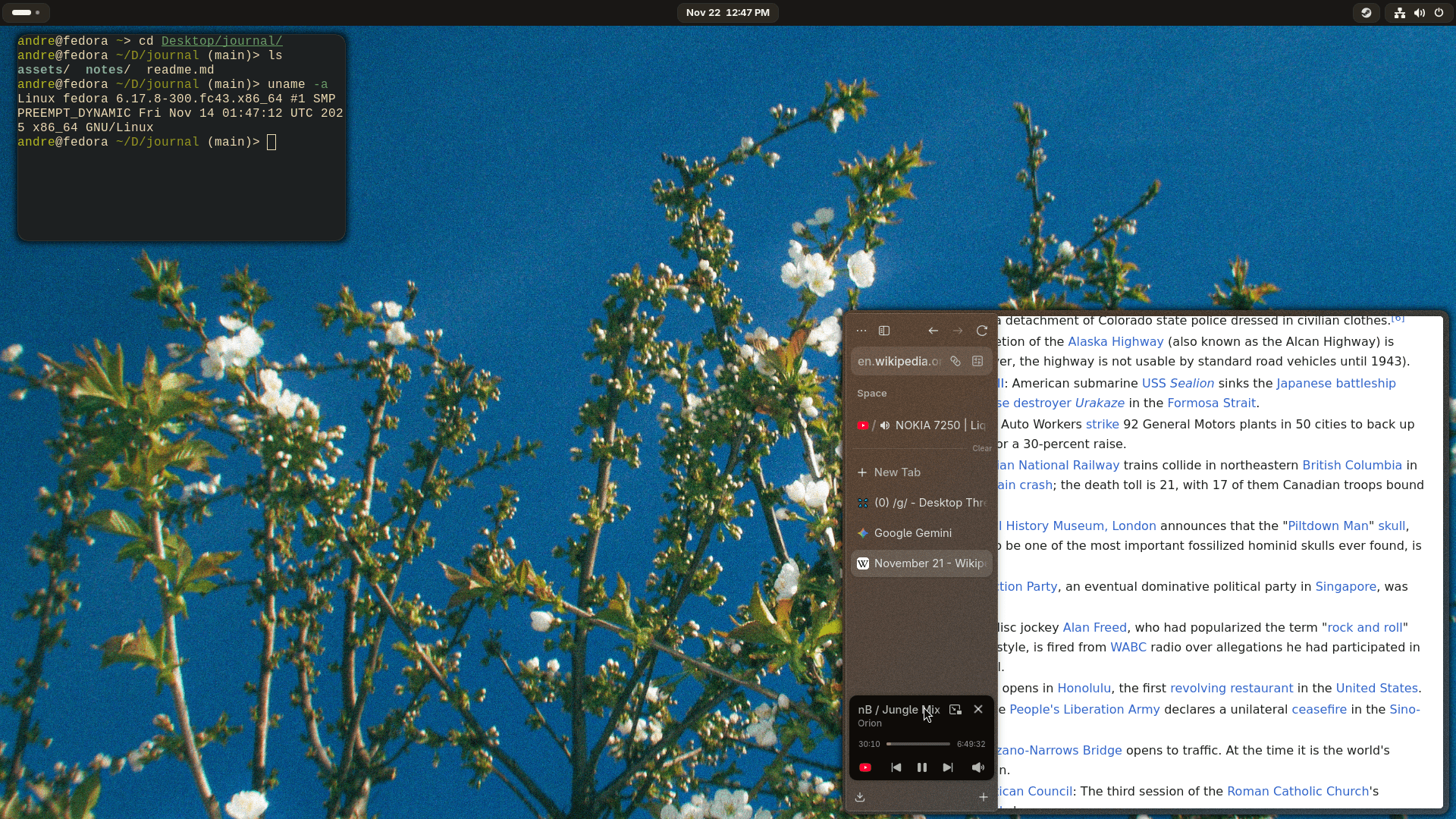Open picture-in-picture for Jungle Mix

pos(955,710)
